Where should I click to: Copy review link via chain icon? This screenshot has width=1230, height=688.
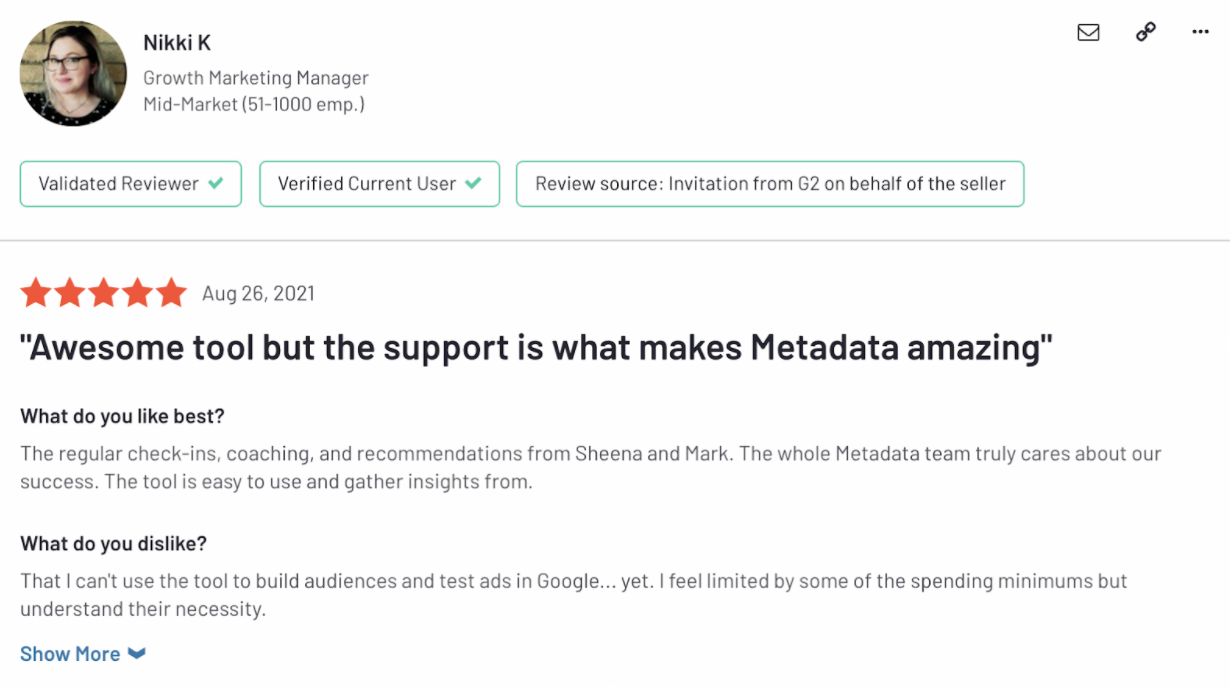(1146, 32)
